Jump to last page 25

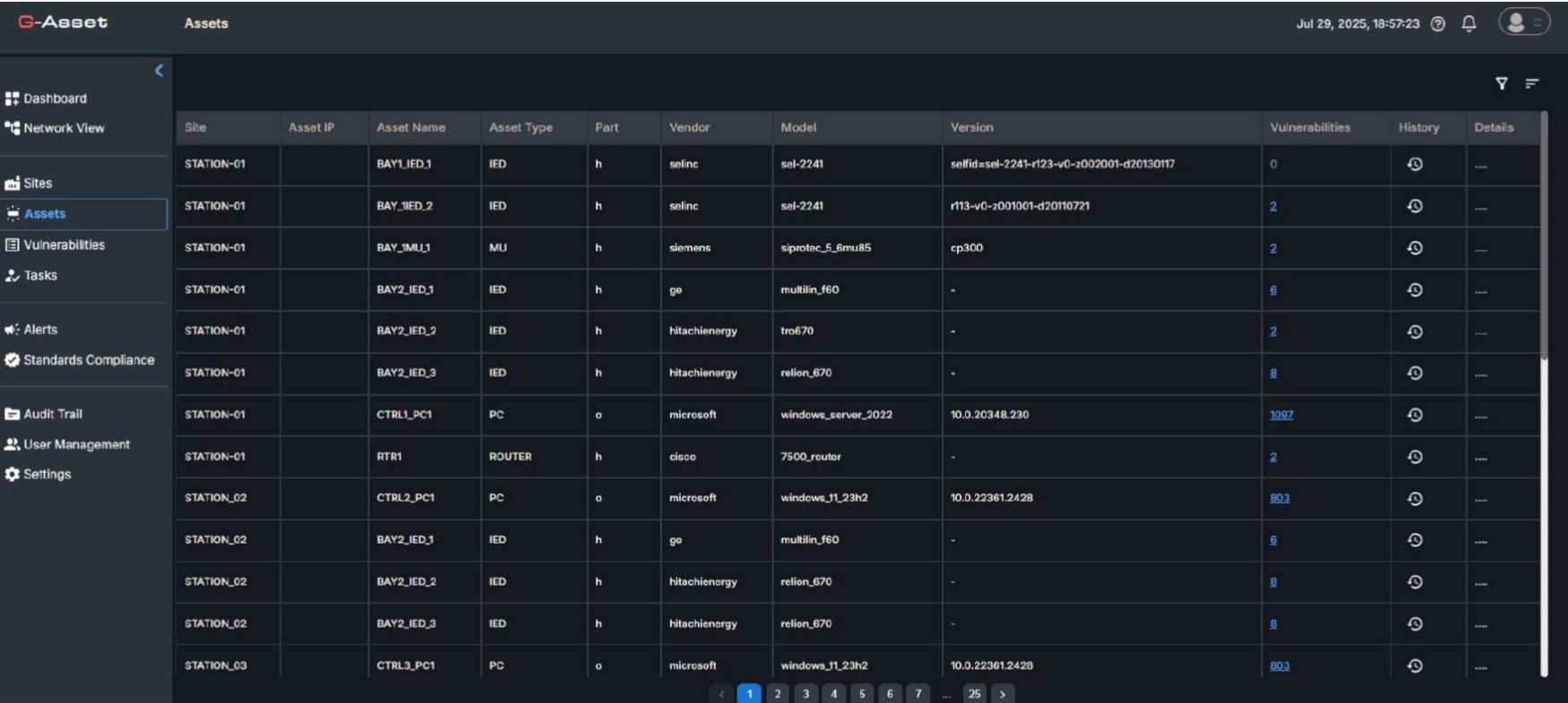975,694
